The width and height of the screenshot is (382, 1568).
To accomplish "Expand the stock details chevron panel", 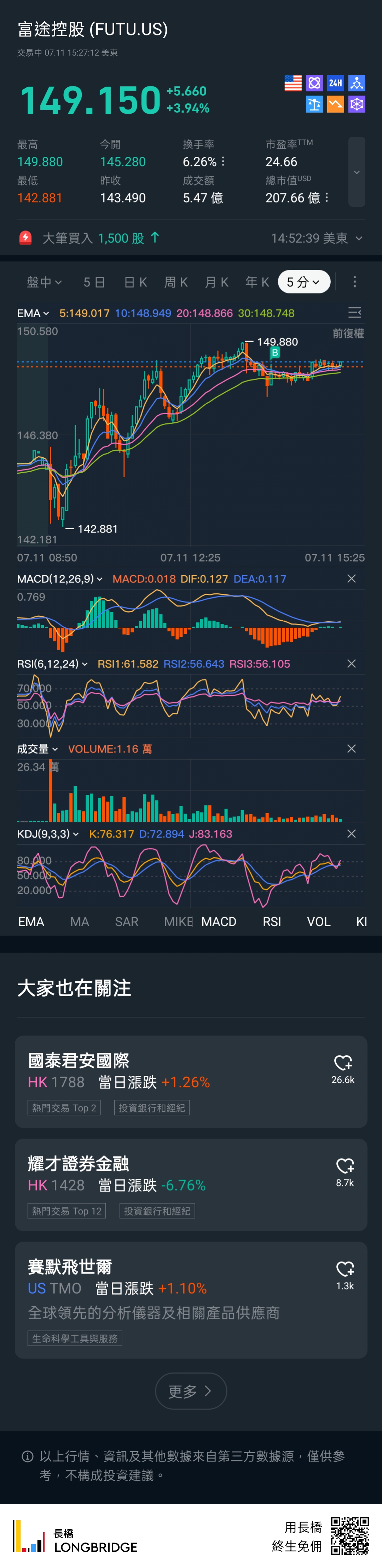I will [x=357, y=172].
